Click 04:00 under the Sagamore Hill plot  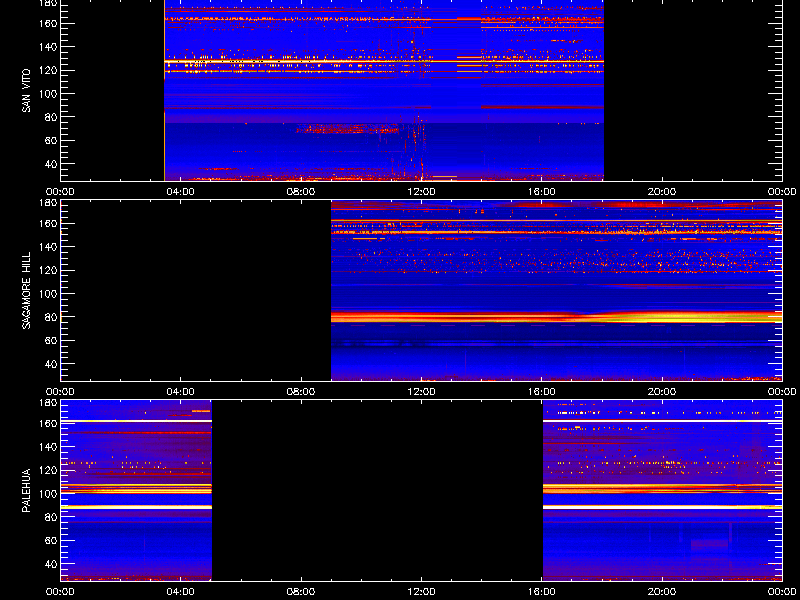181,392
